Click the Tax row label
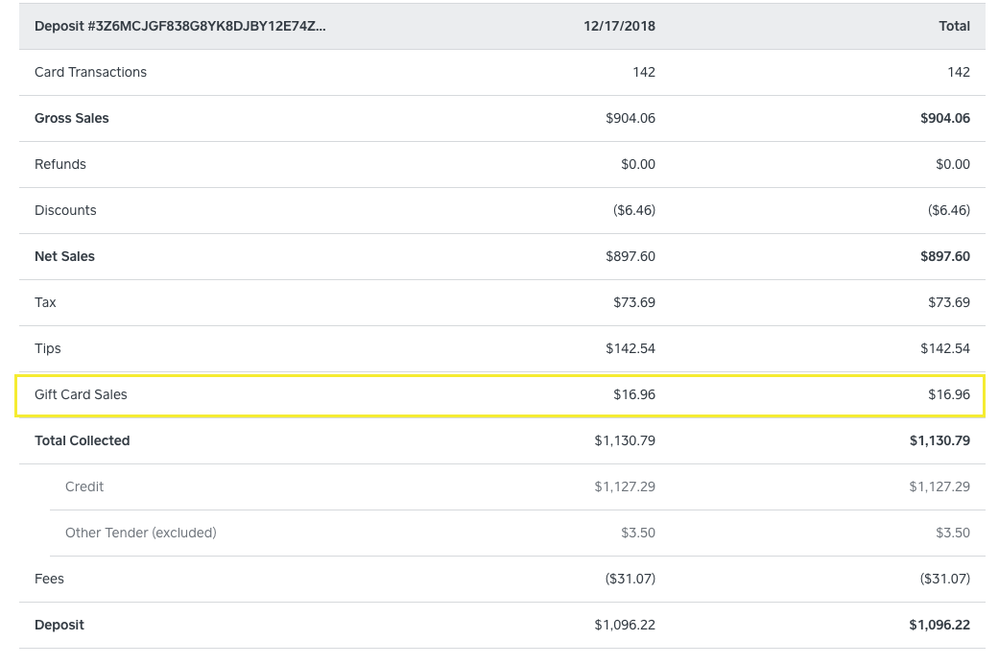The image size is (999, 663). (45, 302)
